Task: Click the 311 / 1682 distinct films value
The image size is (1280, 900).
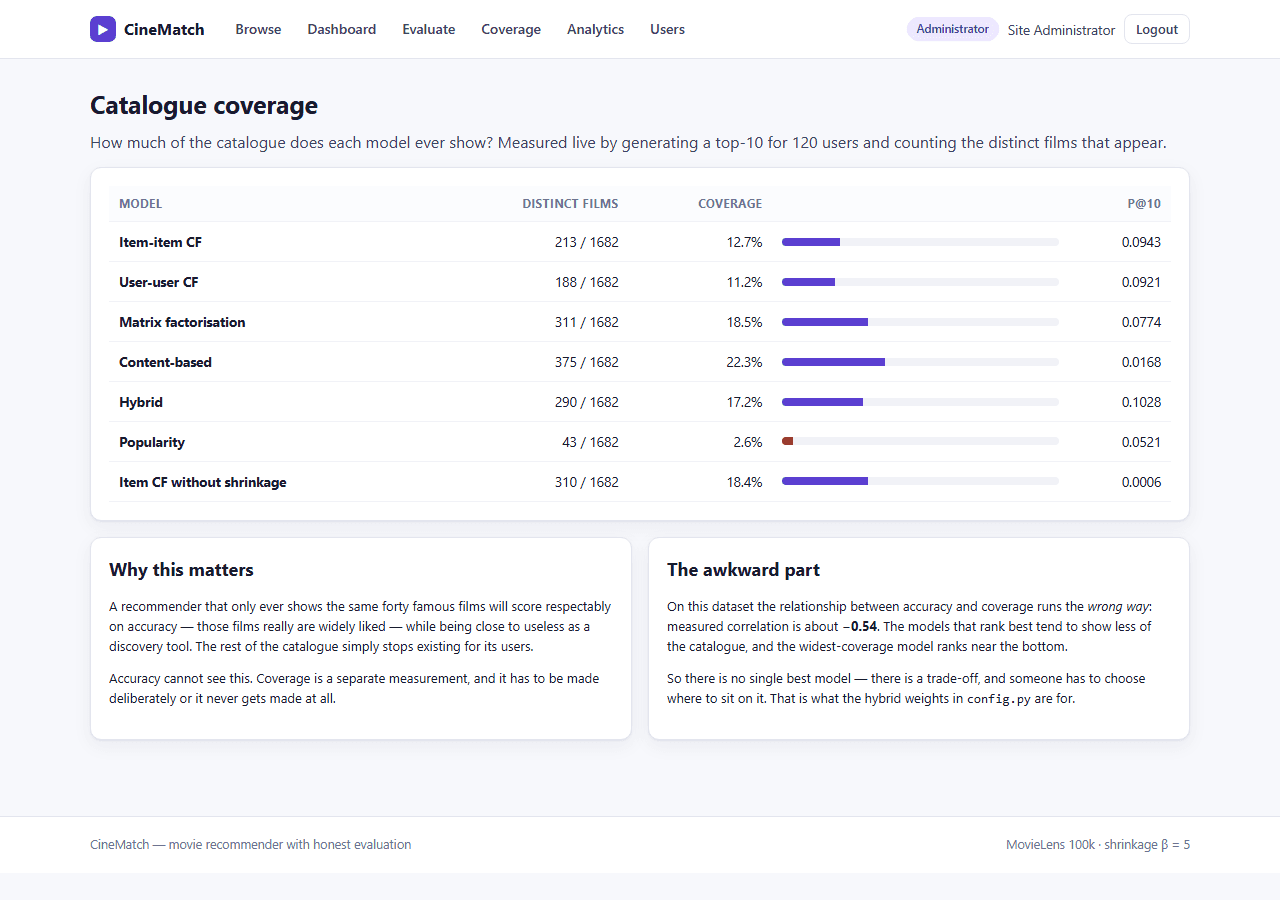Action: coord(587,322)
